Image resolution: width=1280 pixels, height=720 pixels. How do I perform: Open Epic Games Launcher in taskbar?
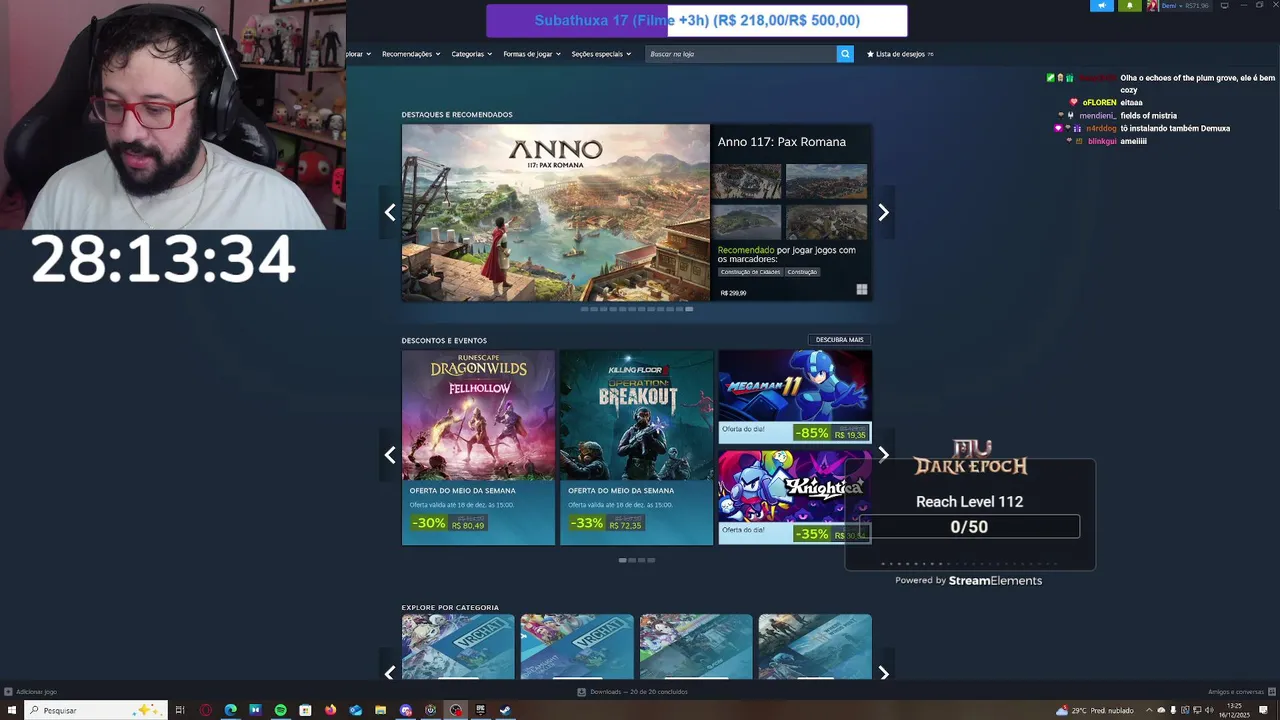[x=481, y=710]
